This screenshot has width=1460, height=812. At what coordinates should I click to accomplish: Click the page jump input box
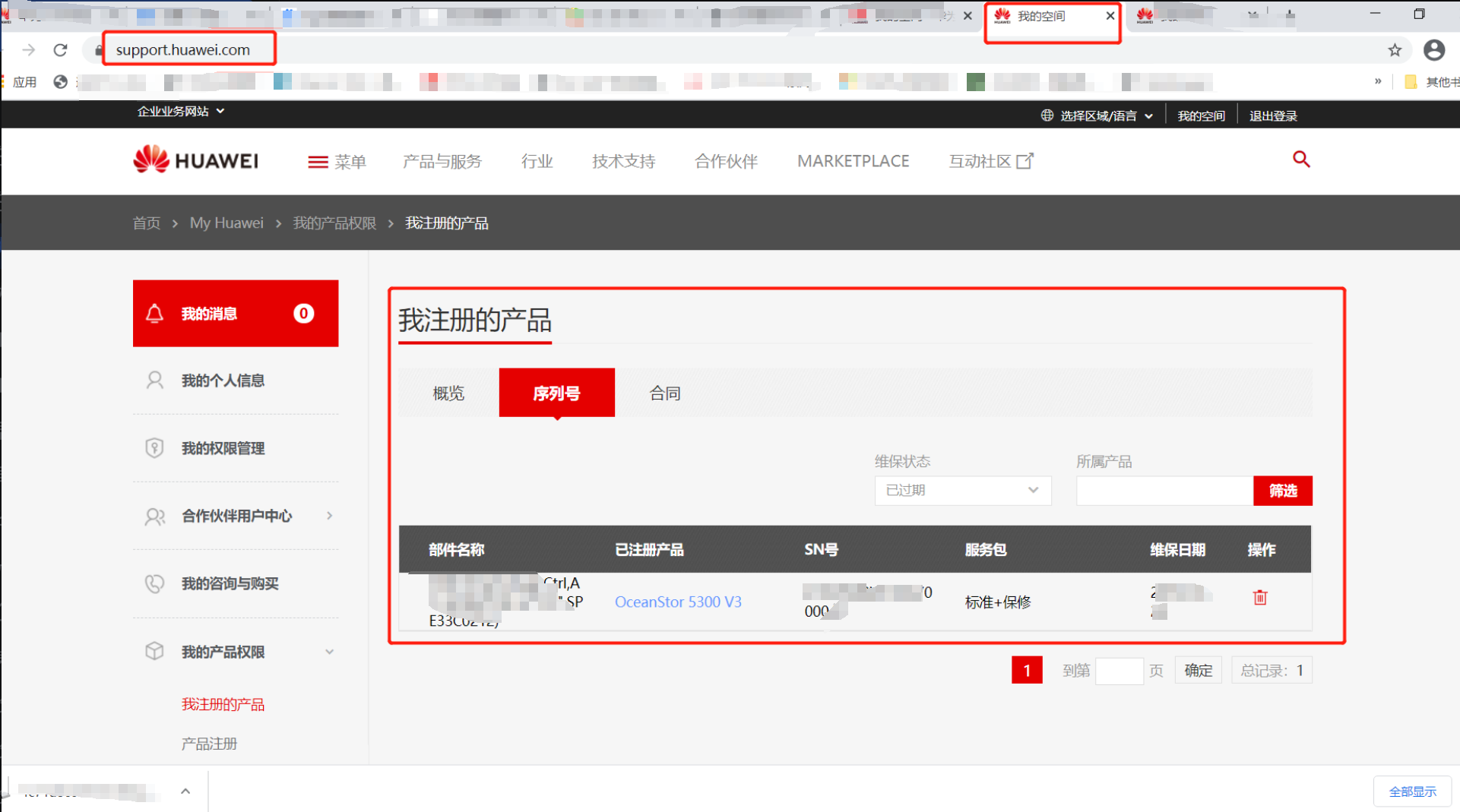1119,670
